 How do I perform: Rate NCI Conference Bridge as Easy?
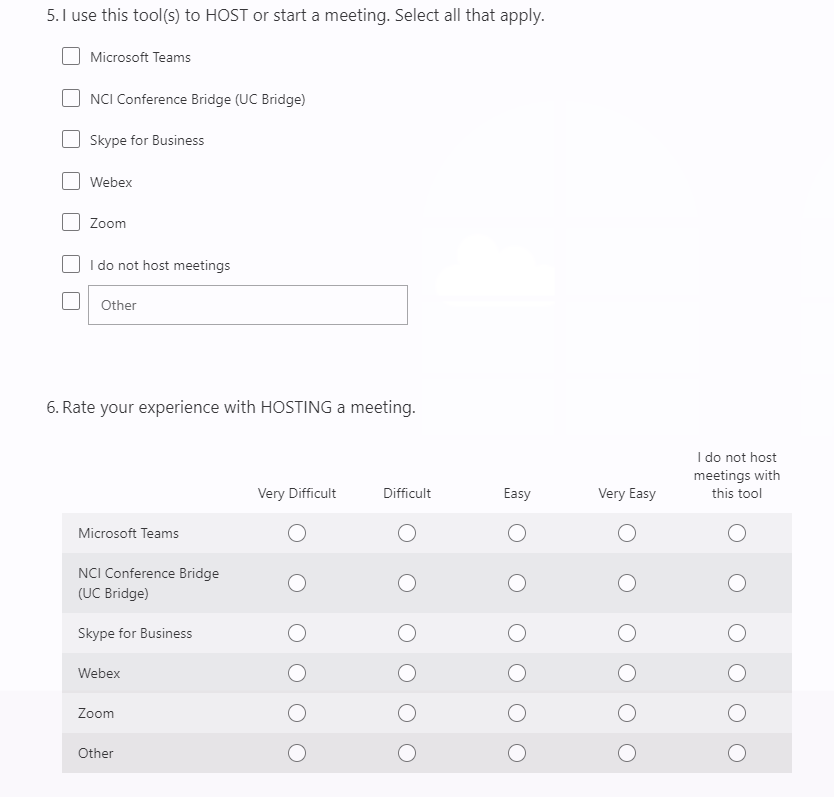click(x=517, y=582)
